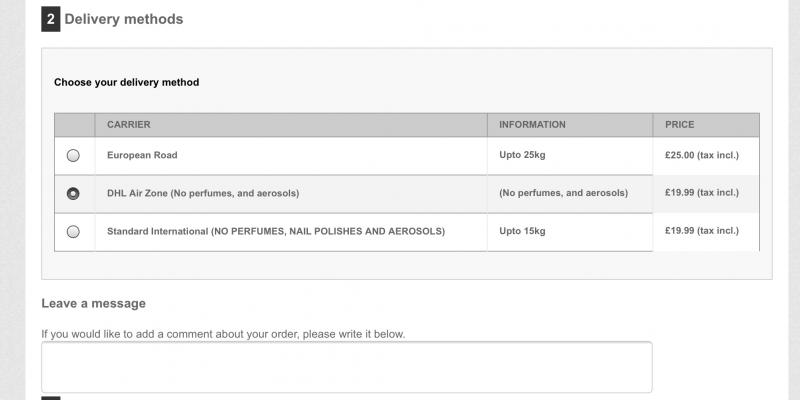Click the step 2 number badge

50,19
